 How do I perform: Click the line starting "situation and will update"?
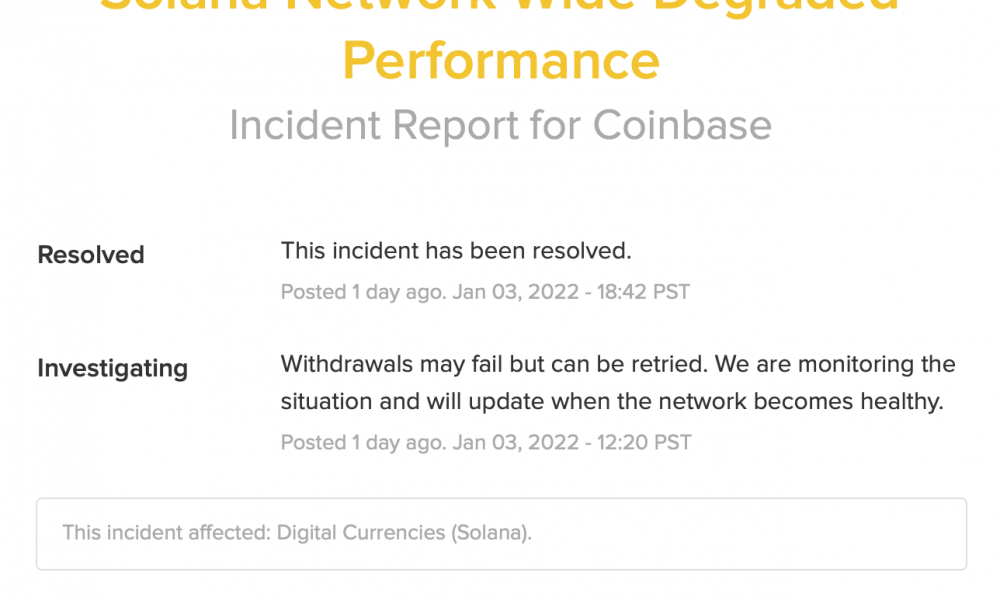(x=612, y=401)
